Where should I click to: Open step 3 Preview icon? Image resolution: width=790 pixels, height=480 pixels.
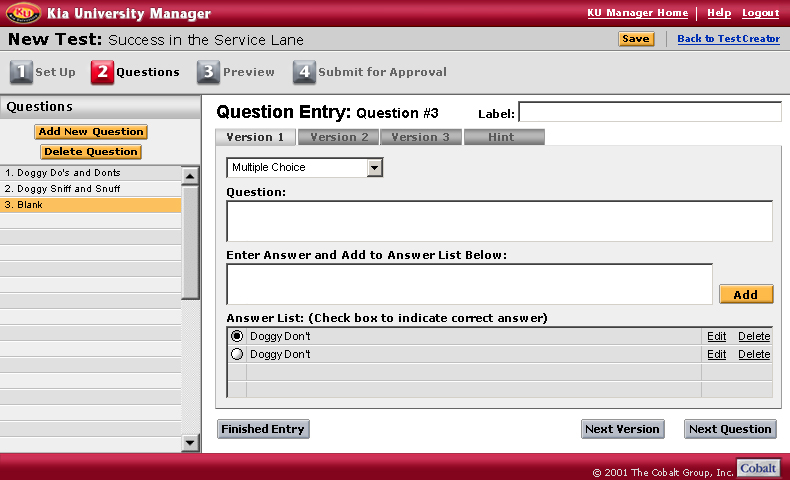coord(208,72)
